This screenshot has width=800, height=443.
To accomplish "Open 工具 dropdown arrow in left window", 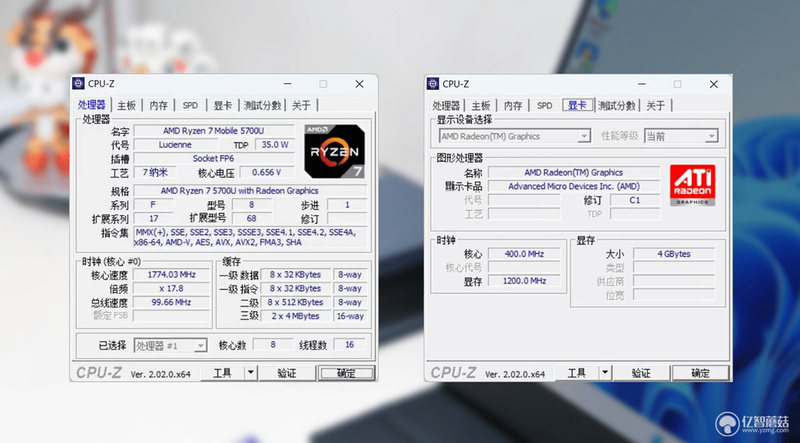I will (x=251, y=373).
